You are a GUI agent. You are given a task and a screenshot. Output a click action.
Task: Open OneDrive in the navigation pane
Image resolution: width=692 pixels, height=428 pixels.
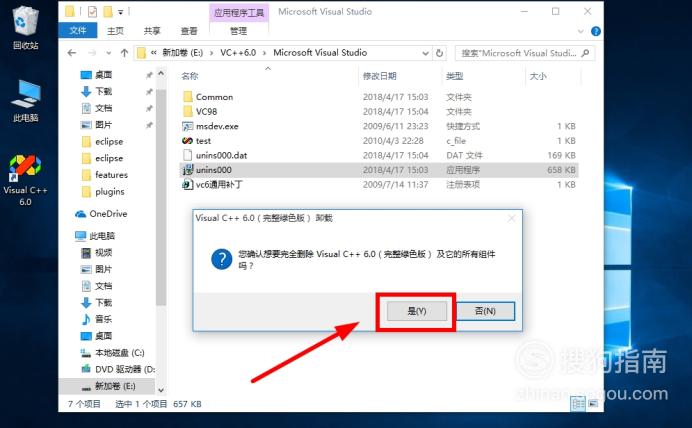[x=102, y=214]
